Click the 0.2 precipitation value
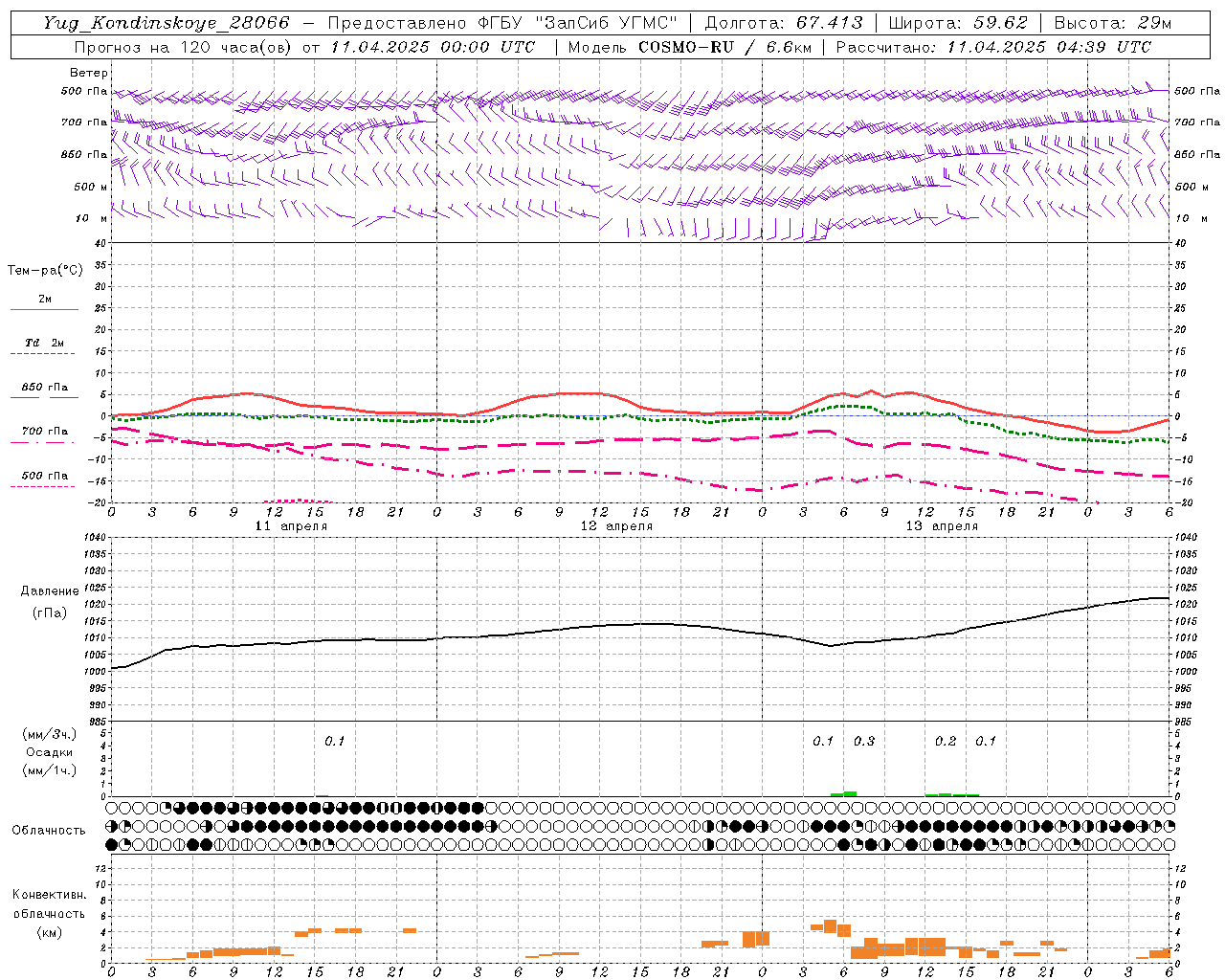Viewport: 1225px width, 980px height. (x=946, y=742)
